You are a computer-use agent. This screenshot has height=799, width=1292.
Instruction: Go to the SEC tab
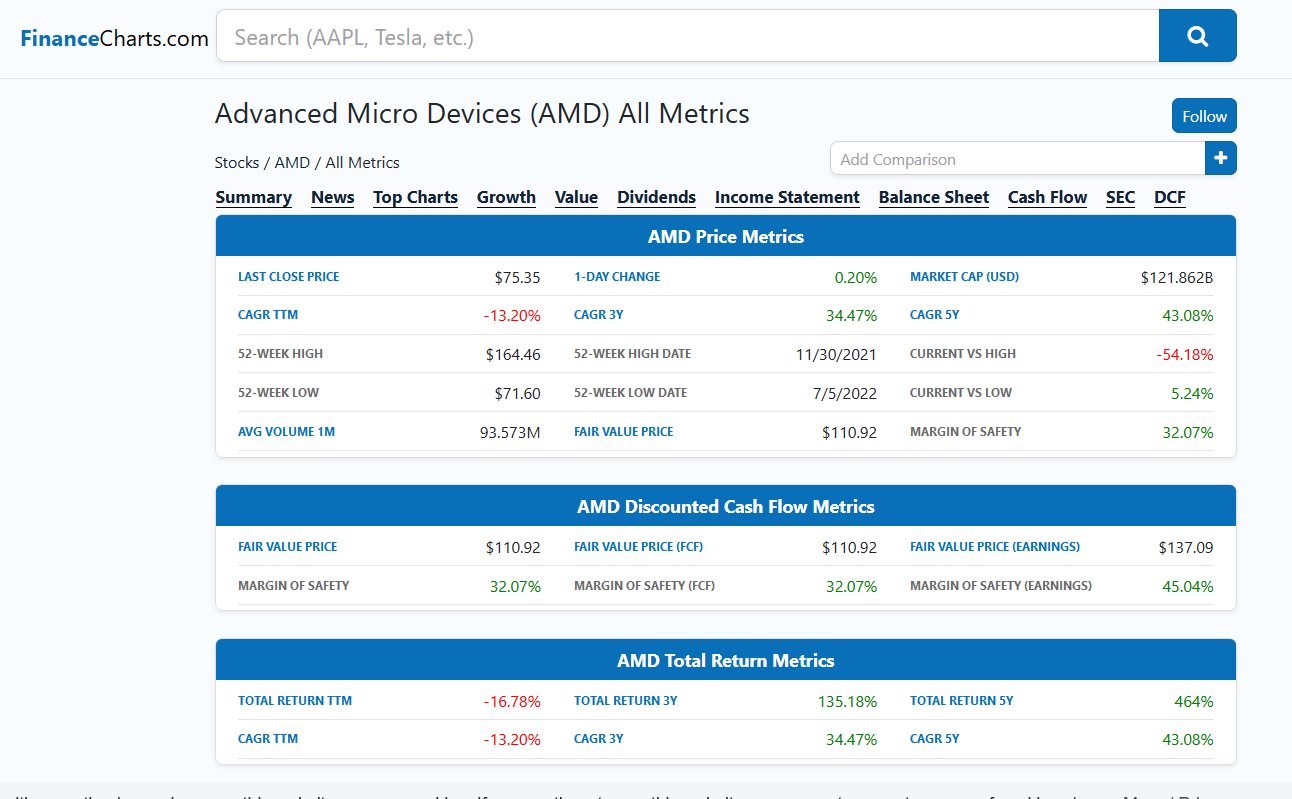tap(1120, 197)
